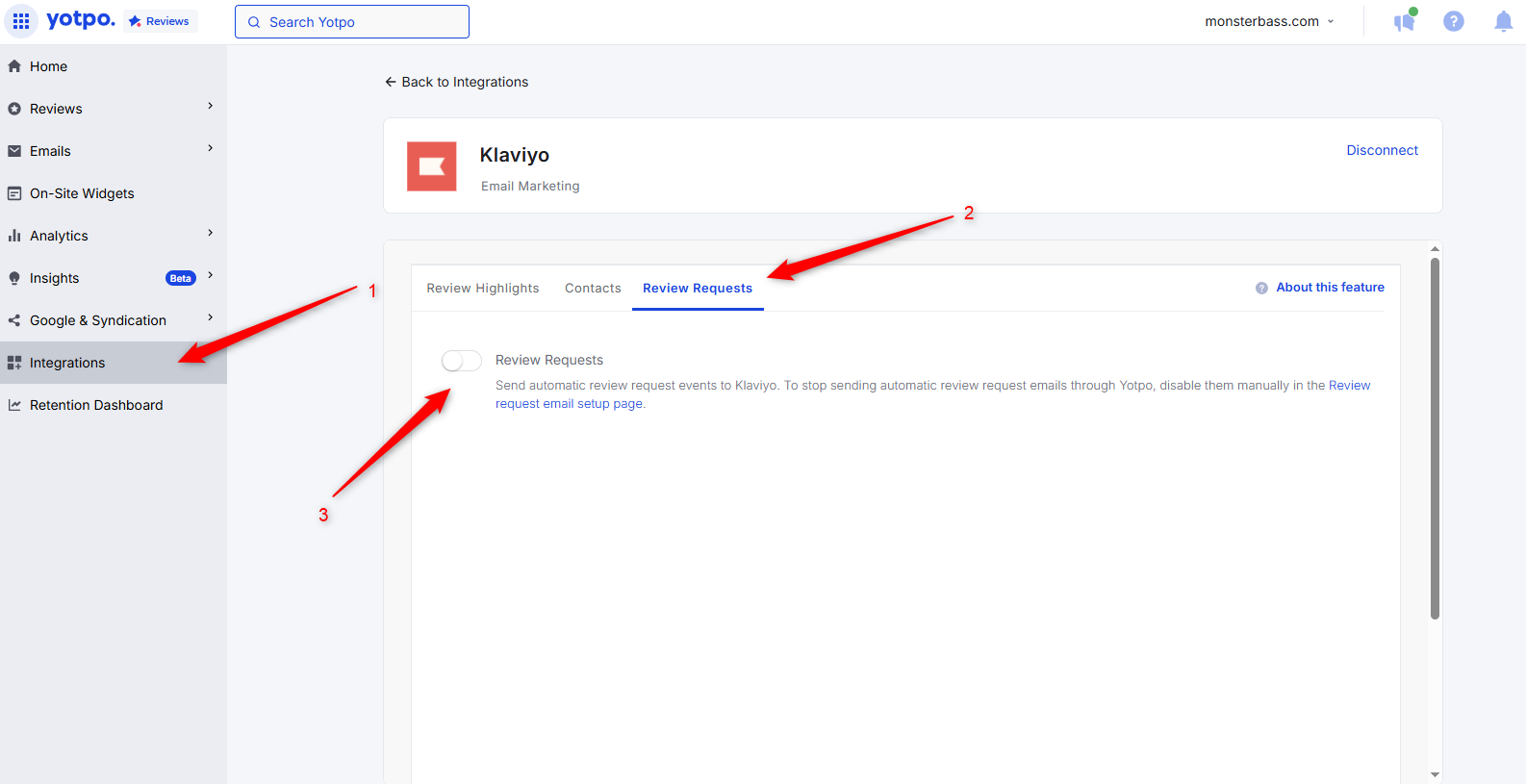The image size is (1526, 784).
Task: Switch to the Contacts tab
Action: pos(593,288)
